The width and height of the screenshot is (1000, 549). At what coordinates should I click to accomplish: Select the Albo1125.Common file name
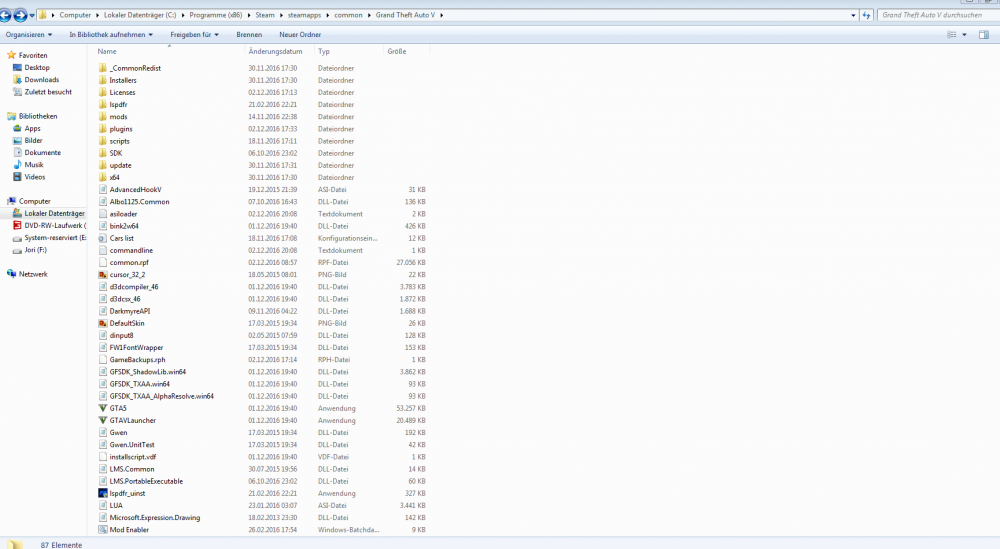pyautogui.click(x=139, y=202)
